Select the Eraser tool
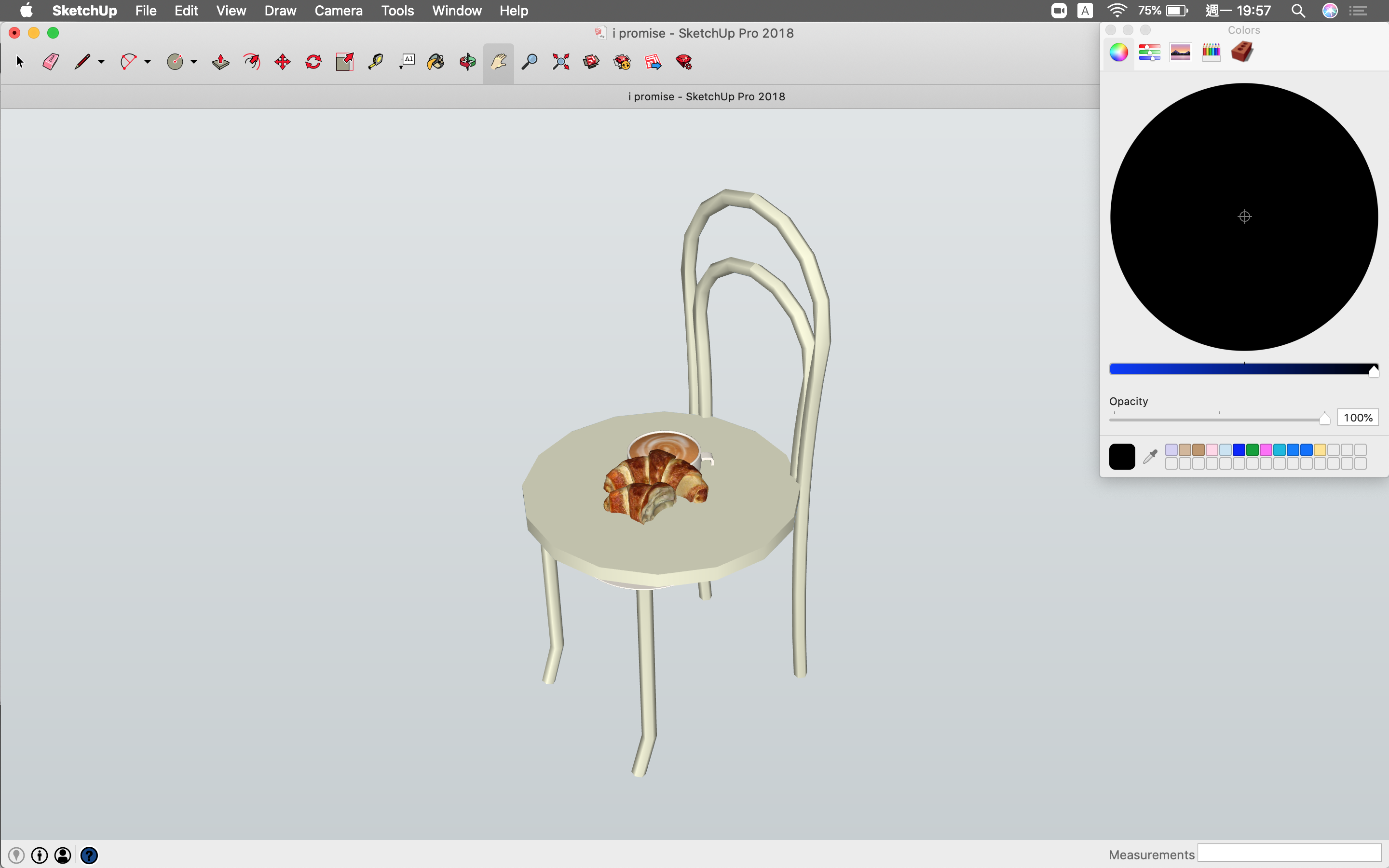Screen dimensions: 1389x868 point(51,62)
